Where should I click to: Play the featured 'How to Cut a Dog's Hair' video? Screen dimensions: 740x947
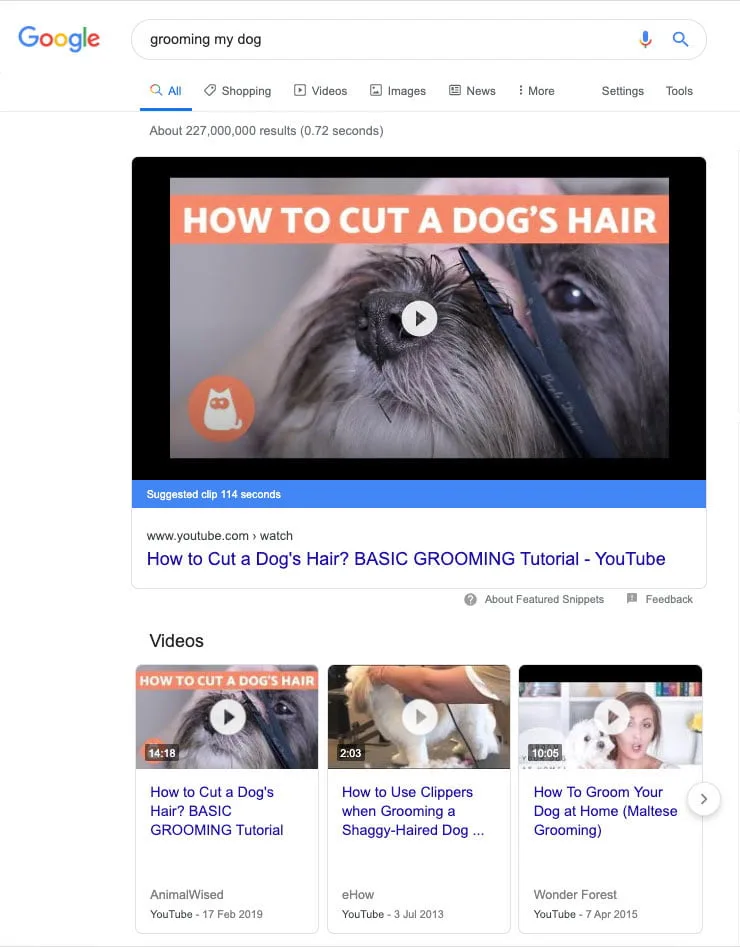(419, 318)
